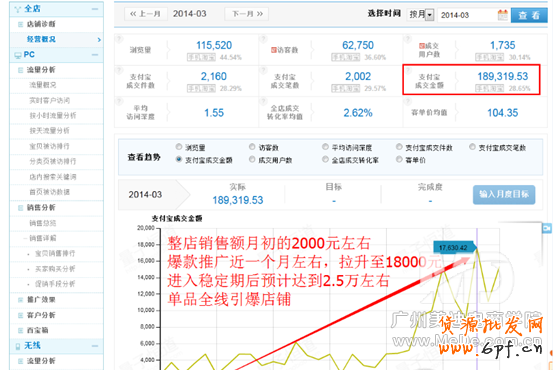553x370 pixels.
Task: Select the 浏览量 trend radio button
Action: click(x=179, y=147)
